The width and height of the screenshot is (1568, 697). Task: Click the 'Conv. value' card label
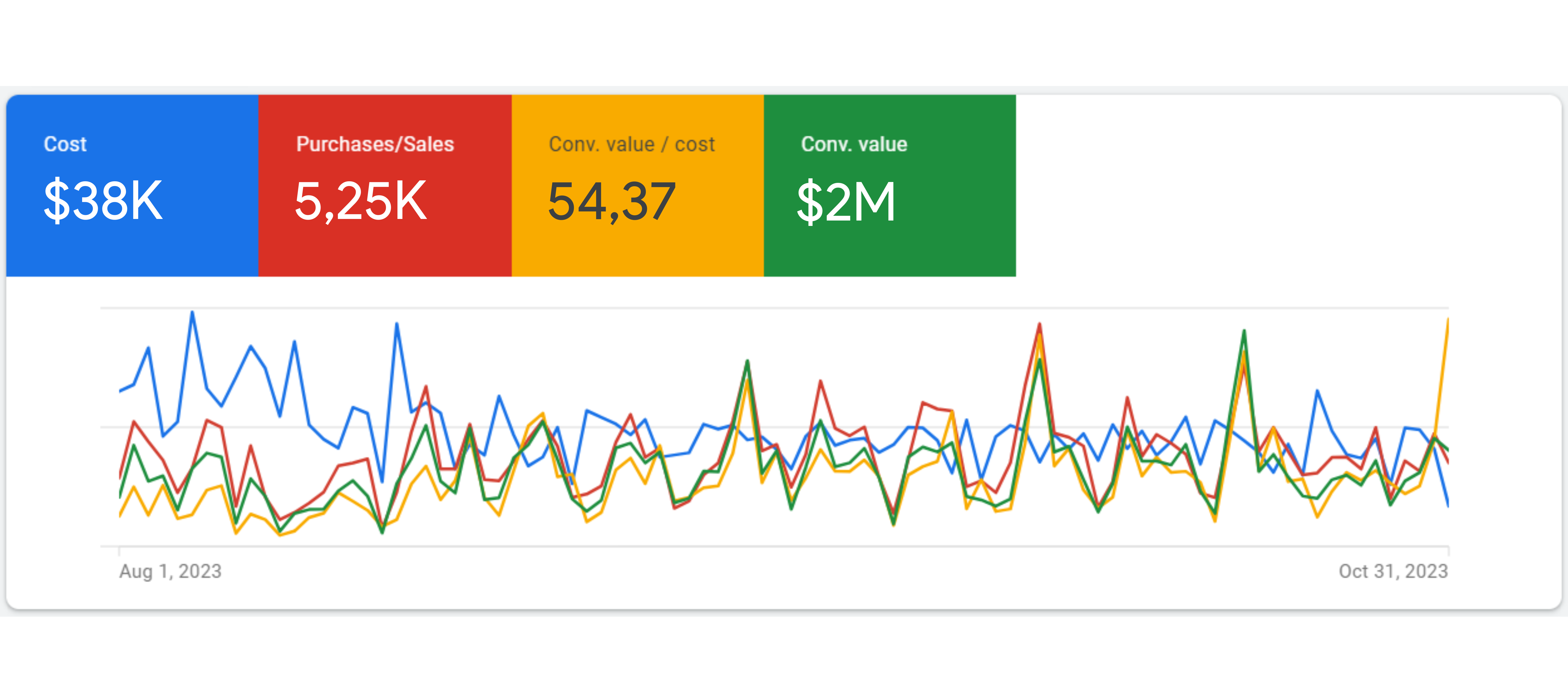[x=854, y=144]
